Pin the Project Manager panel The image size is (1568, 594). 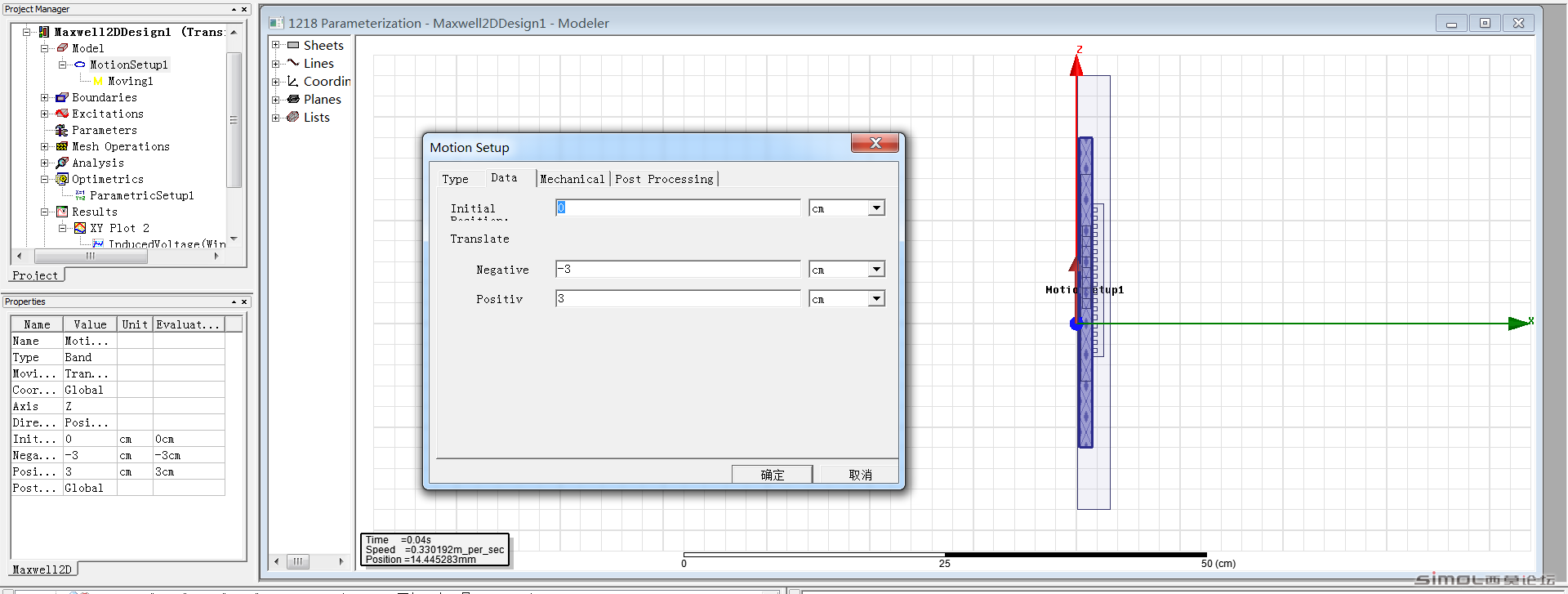click(234, 9)
